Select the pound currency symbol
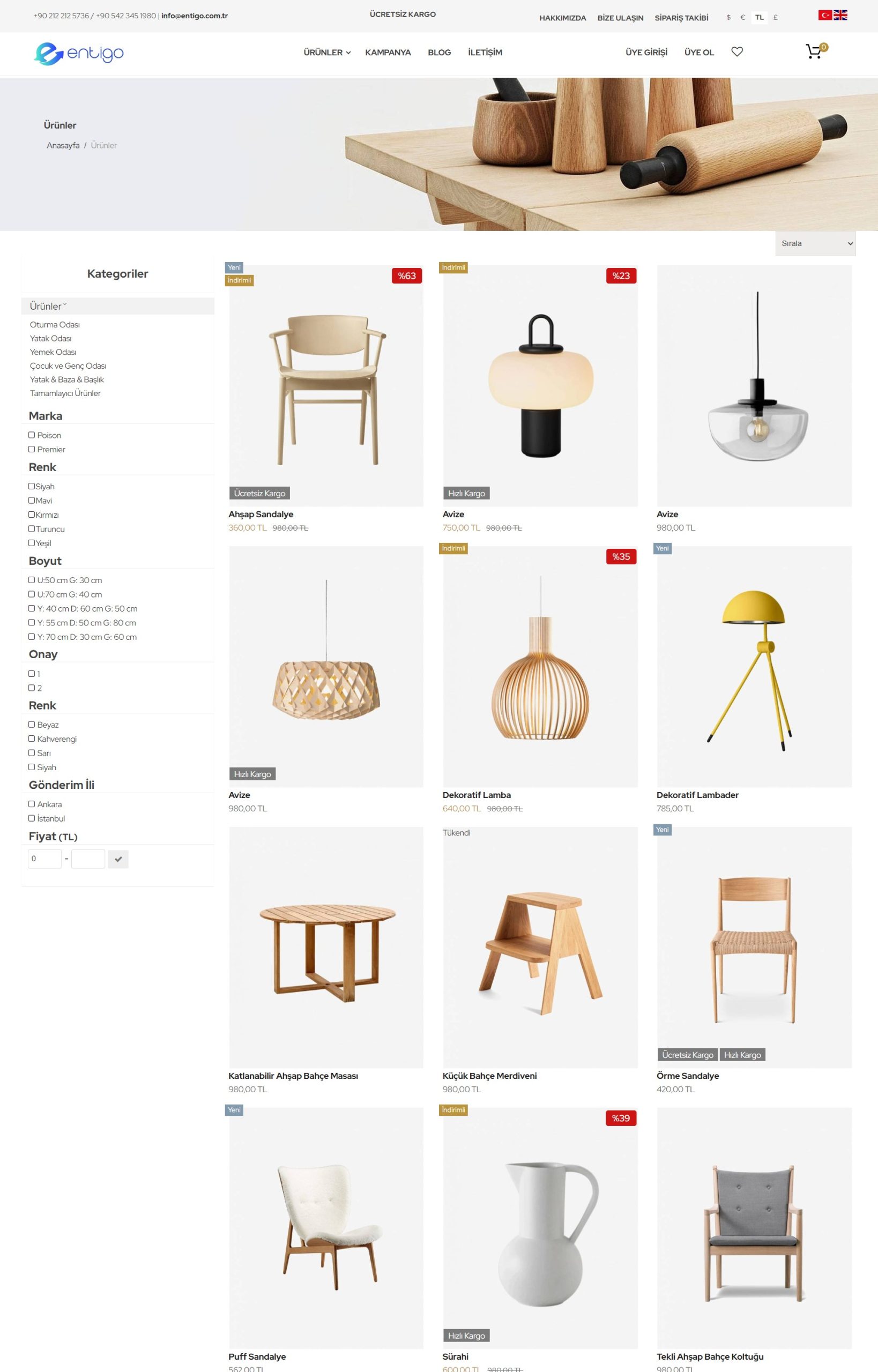This screenshot has width=878, height=1372. click(776, 18)
